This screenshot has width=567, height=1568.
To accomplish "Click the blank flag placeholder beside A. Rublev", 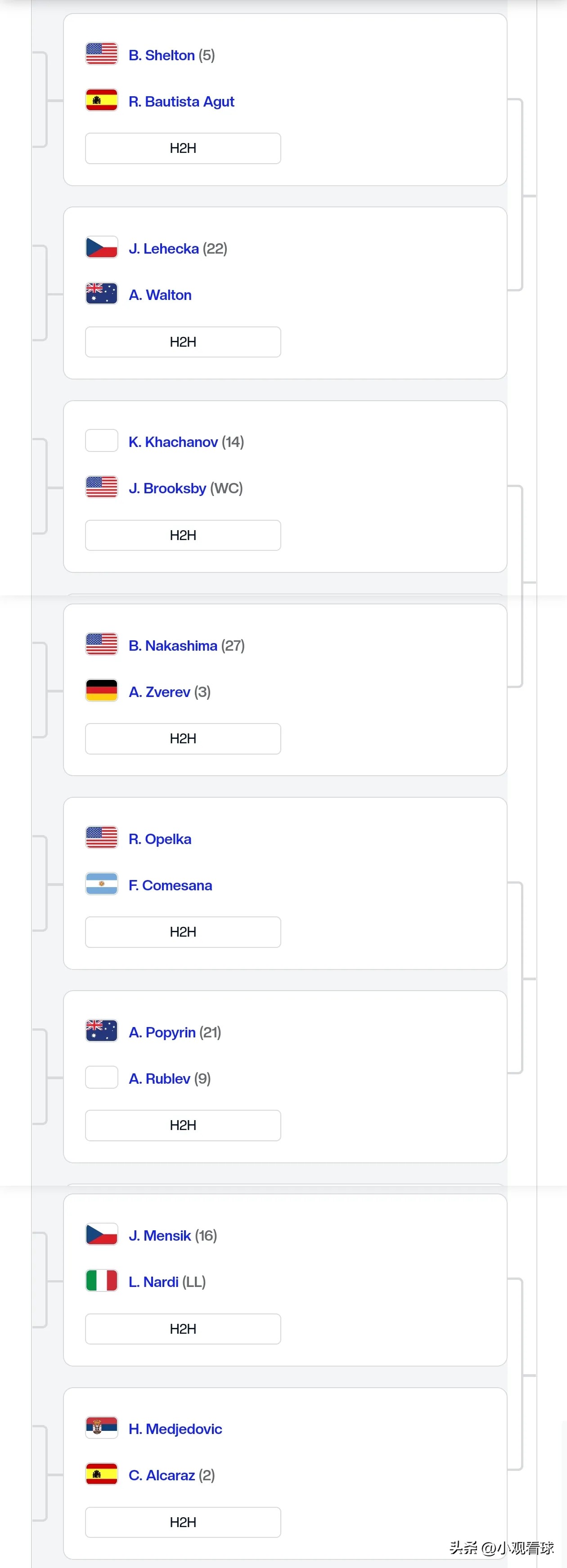I will click(x=102, y=1077).
